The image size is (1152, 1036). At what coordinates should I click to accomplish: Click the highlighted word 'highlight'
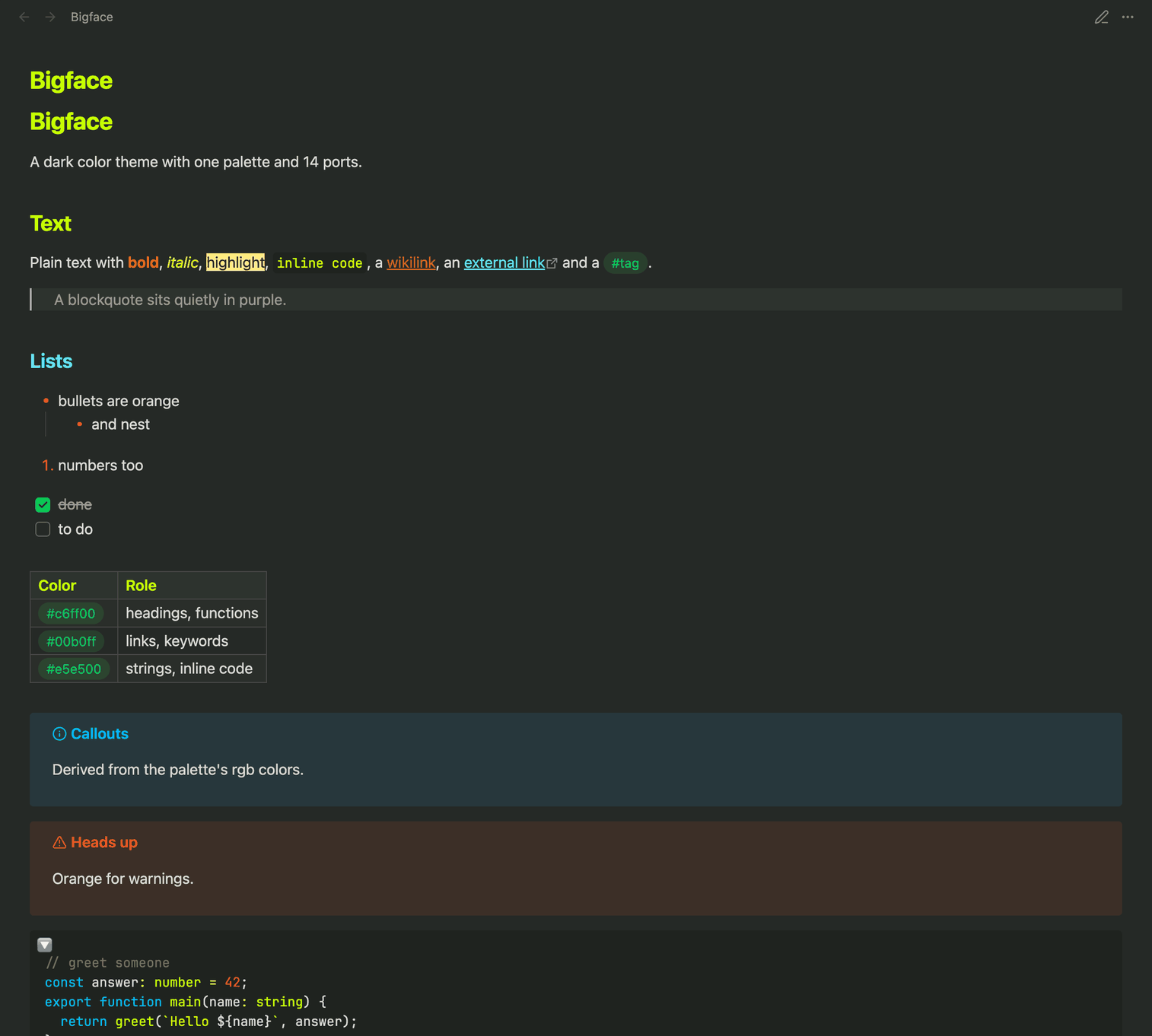coord(236,262)
